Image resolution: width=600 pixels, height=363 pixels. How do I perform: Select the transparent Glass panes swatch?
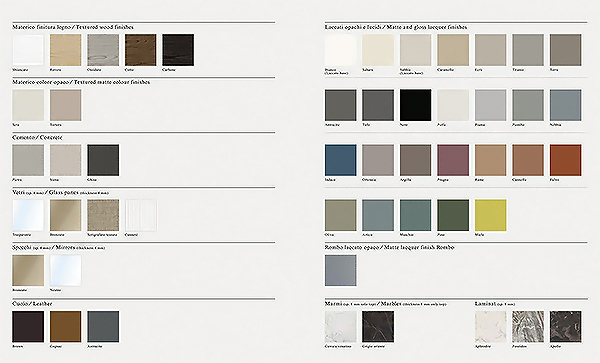coord(28,215)
